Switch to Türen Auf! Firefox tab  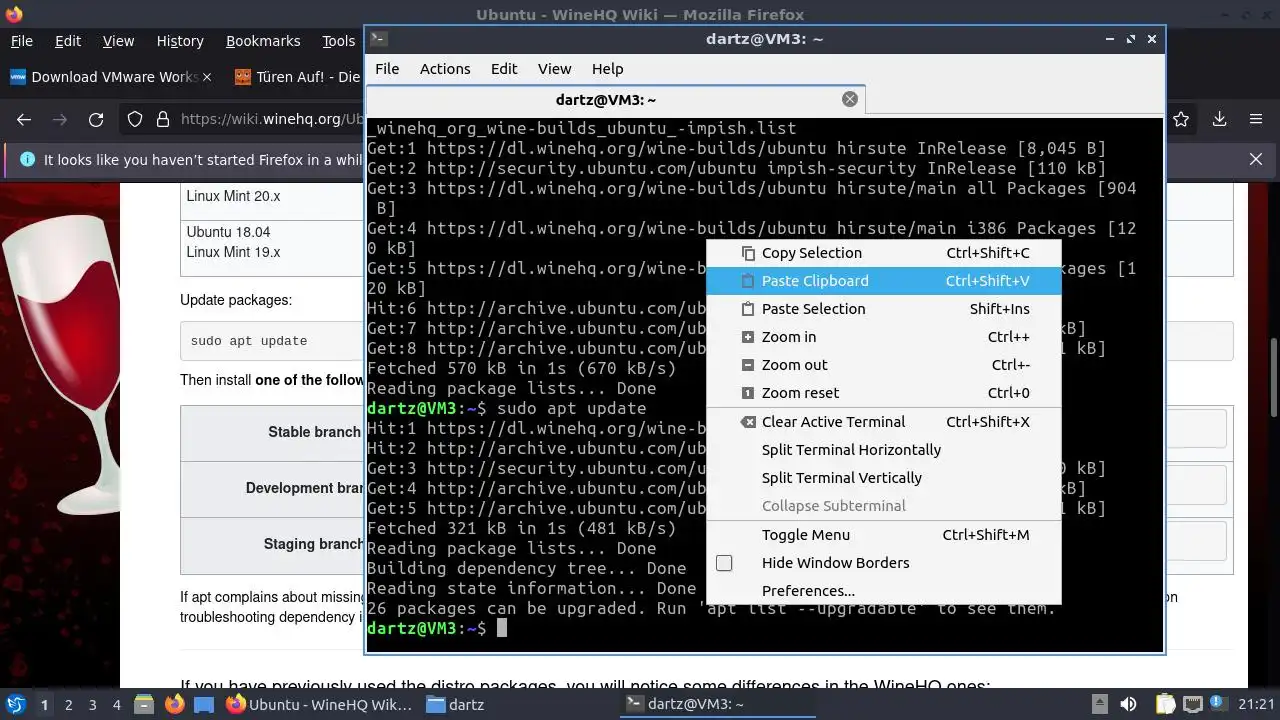point(296,77)
